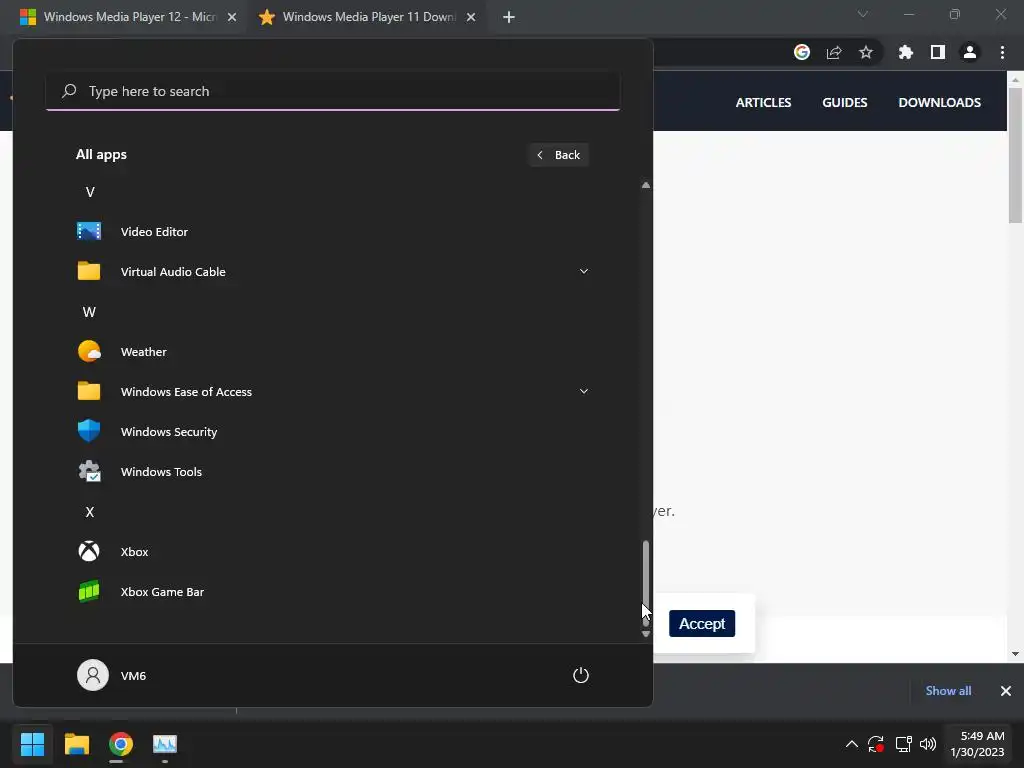The image size is (1024, 768).
Task: Open network tray icon
Action: 903,744
